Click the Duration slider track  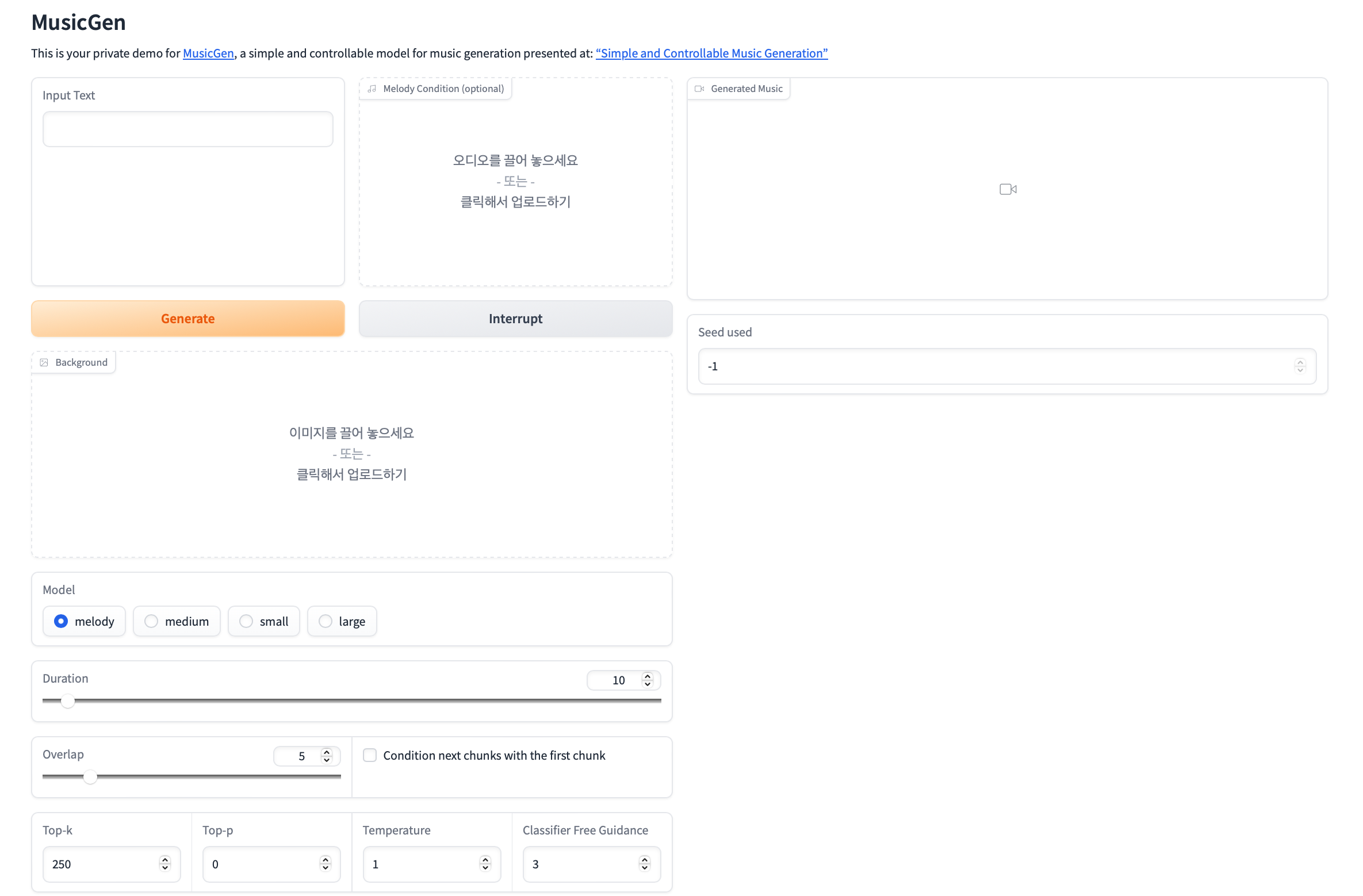[351, 700]
